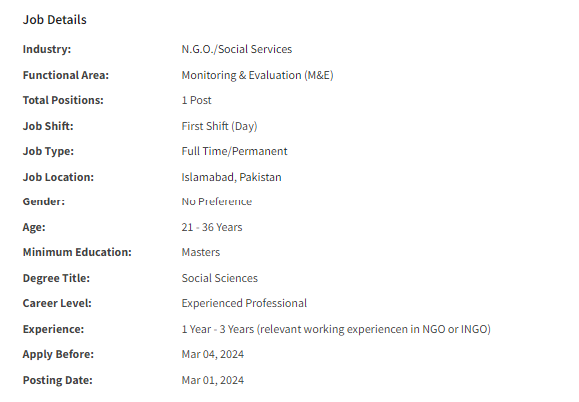Select the N.G.O./Social Services industry value
This screenshot has width=579, height=402.
237,49
